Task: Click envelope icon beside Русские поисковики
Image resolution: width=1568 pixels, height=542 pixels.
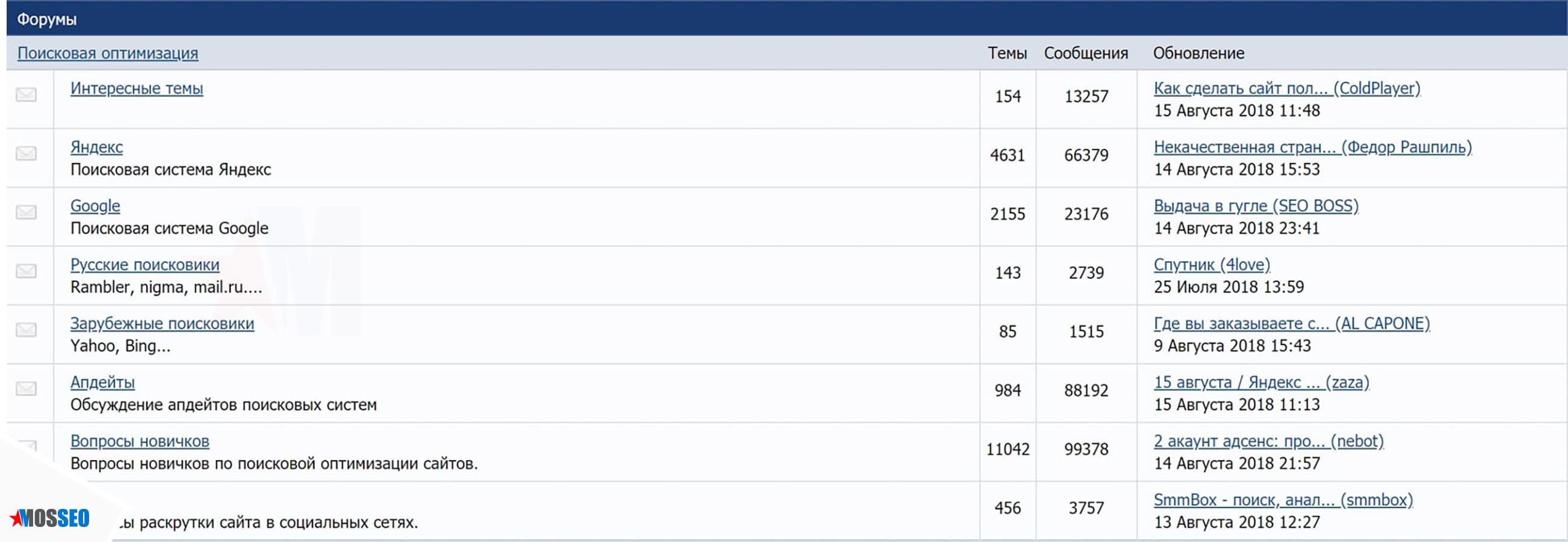Action: 25,271
